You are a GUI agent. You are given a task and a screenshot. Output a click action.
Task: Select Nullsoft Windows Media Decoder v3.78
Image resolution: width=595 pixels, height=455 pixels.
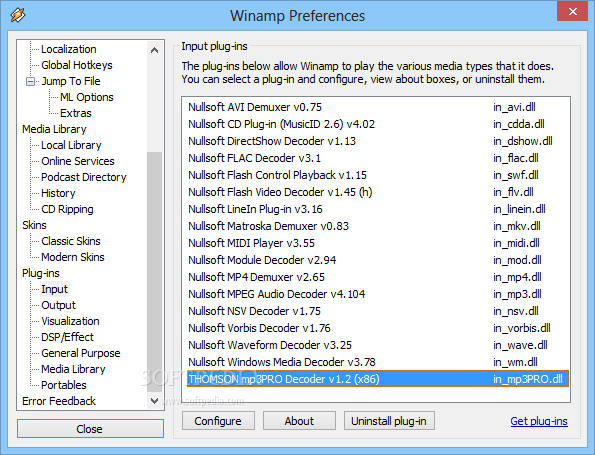point(378,362)
